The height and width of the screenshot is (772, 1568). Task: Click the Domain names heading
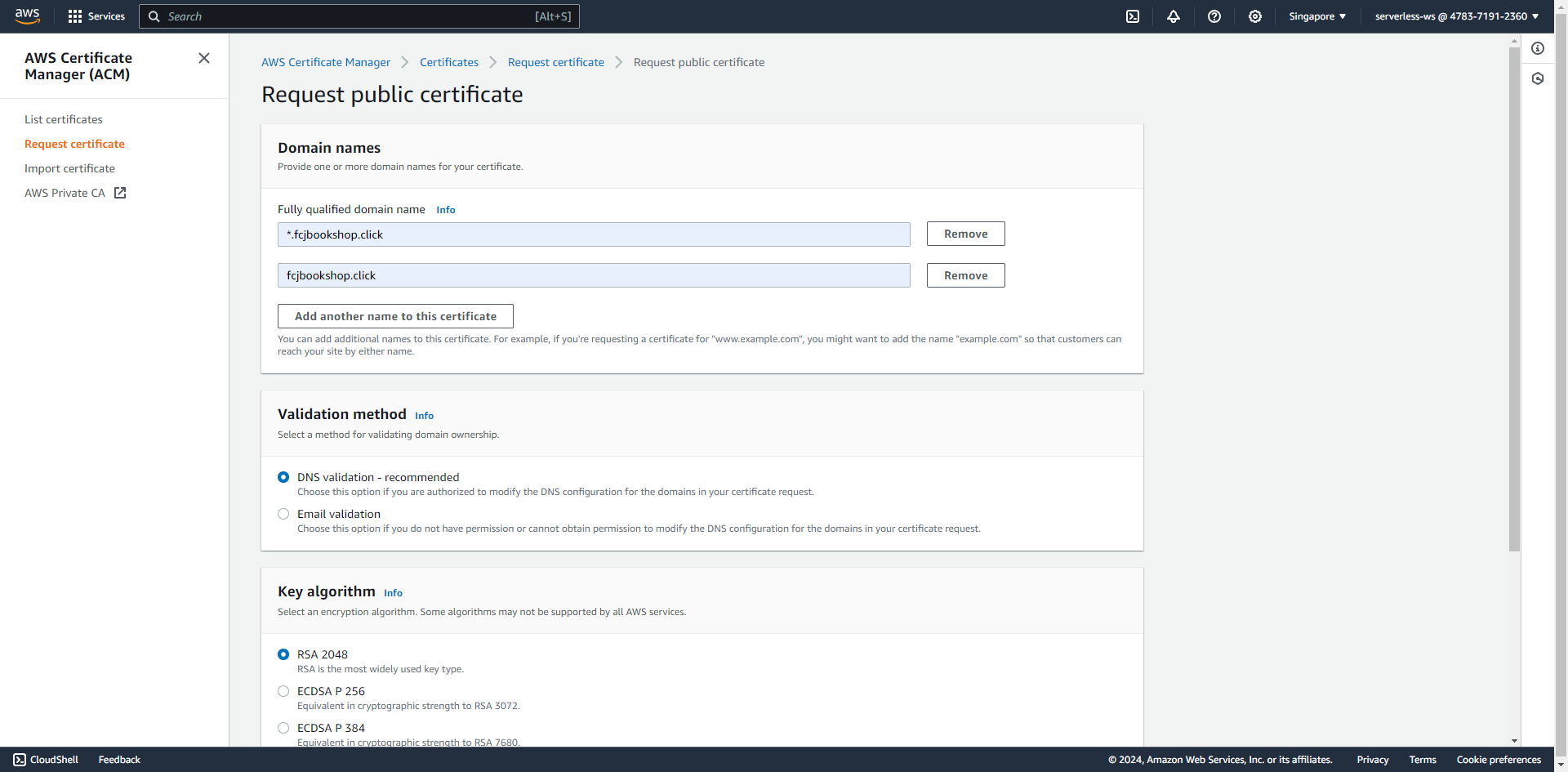click(x=329, y=148)
